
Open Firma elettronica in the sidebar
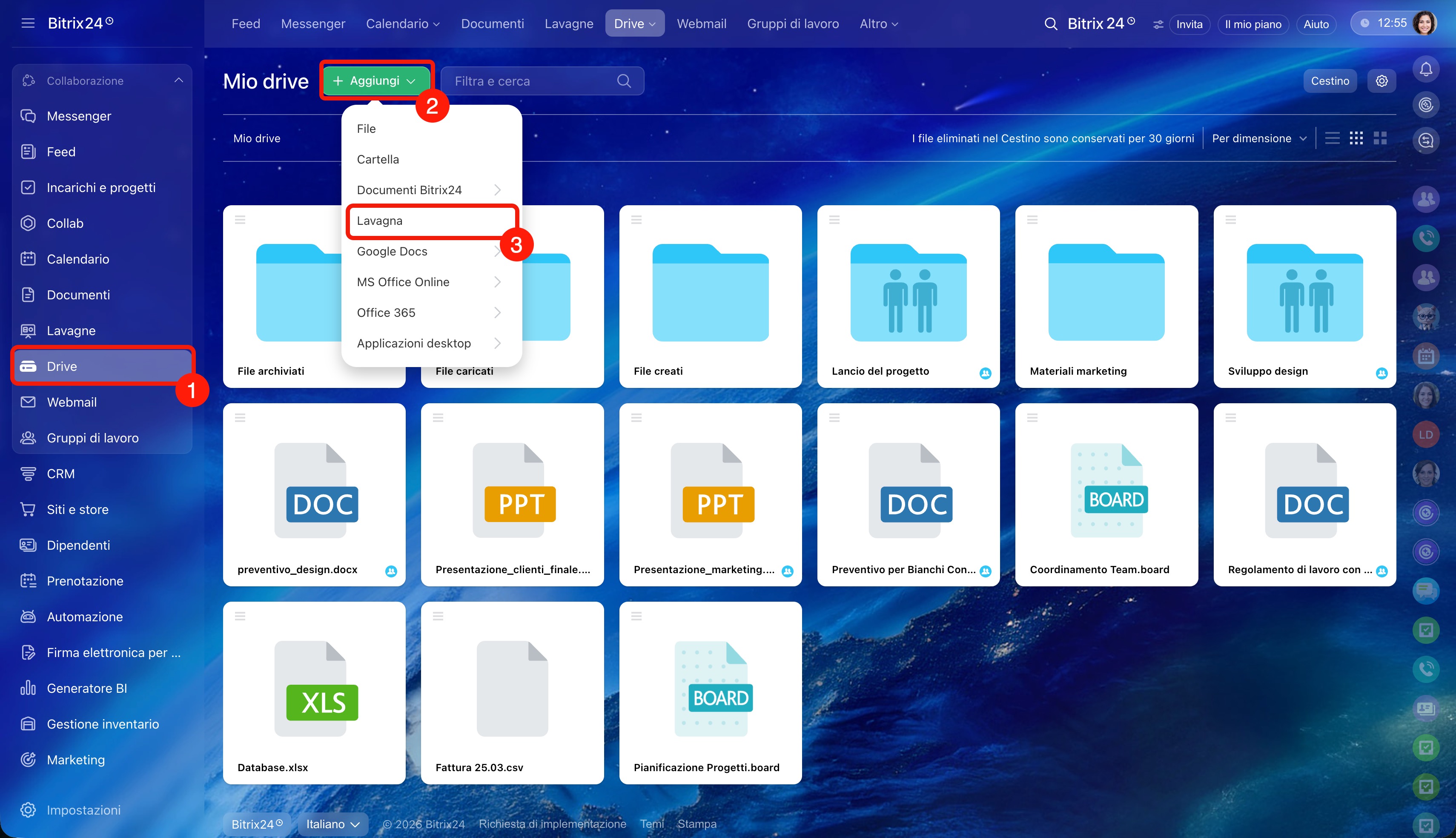(x=103, y=653)
